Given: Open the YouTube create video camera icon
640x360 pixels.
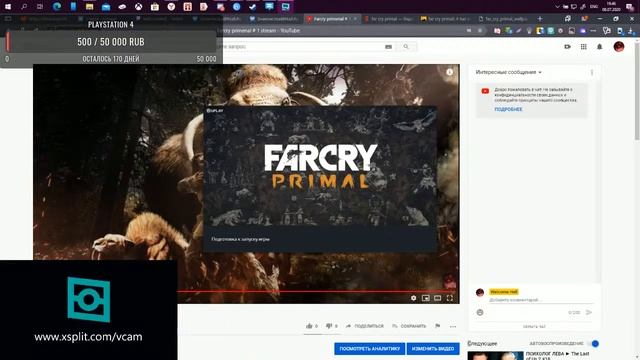Looking at the screenshot, I should (567, 47).
